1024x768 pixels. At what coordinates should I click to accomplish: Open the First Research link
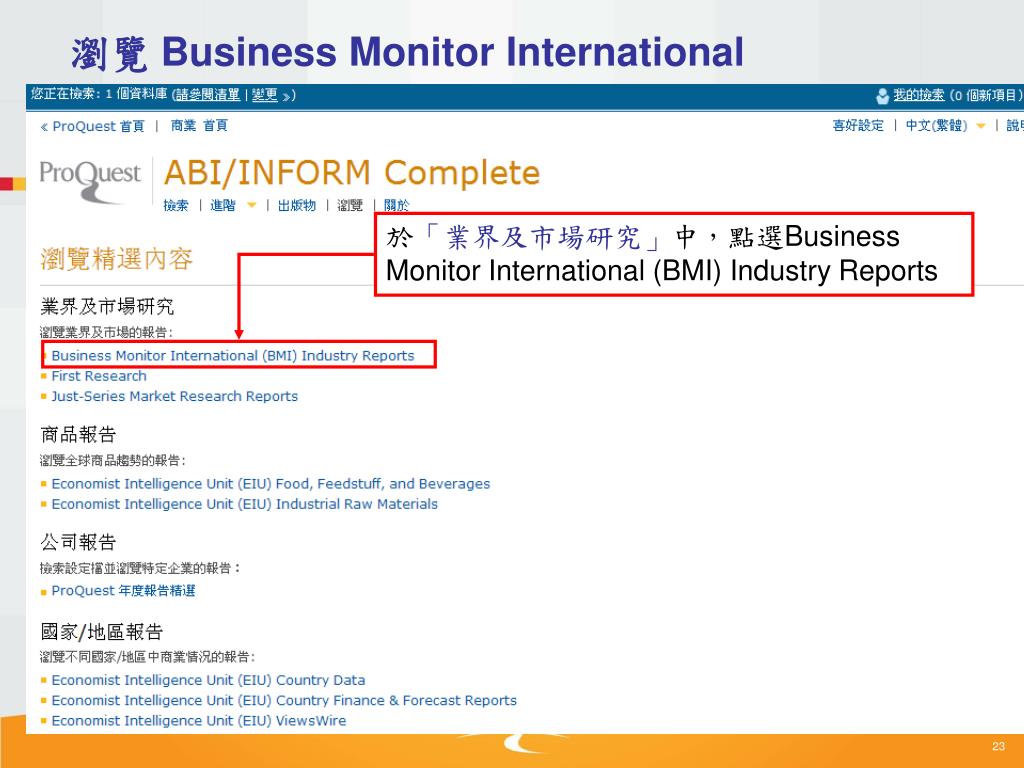99,376
